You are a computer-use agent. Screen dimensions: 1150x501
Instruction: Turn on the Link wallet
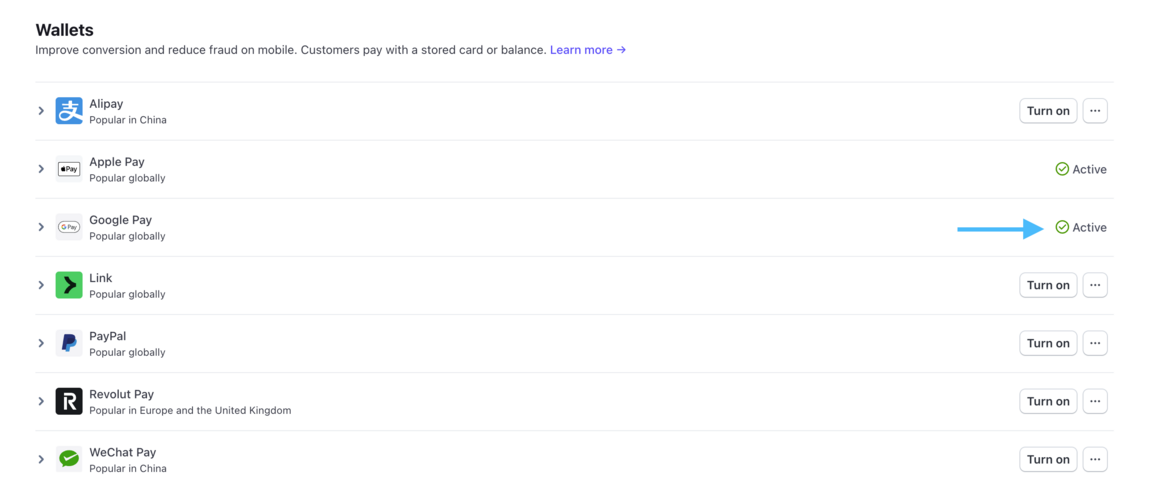pyautogui.click(x=1047, y=285)
